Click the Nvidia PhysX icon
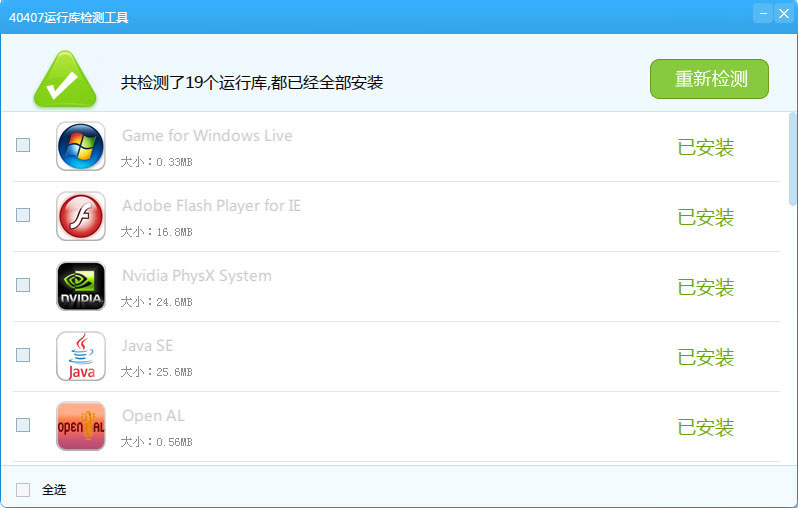This screenshot has height=508, width=798. pos(81,286)
